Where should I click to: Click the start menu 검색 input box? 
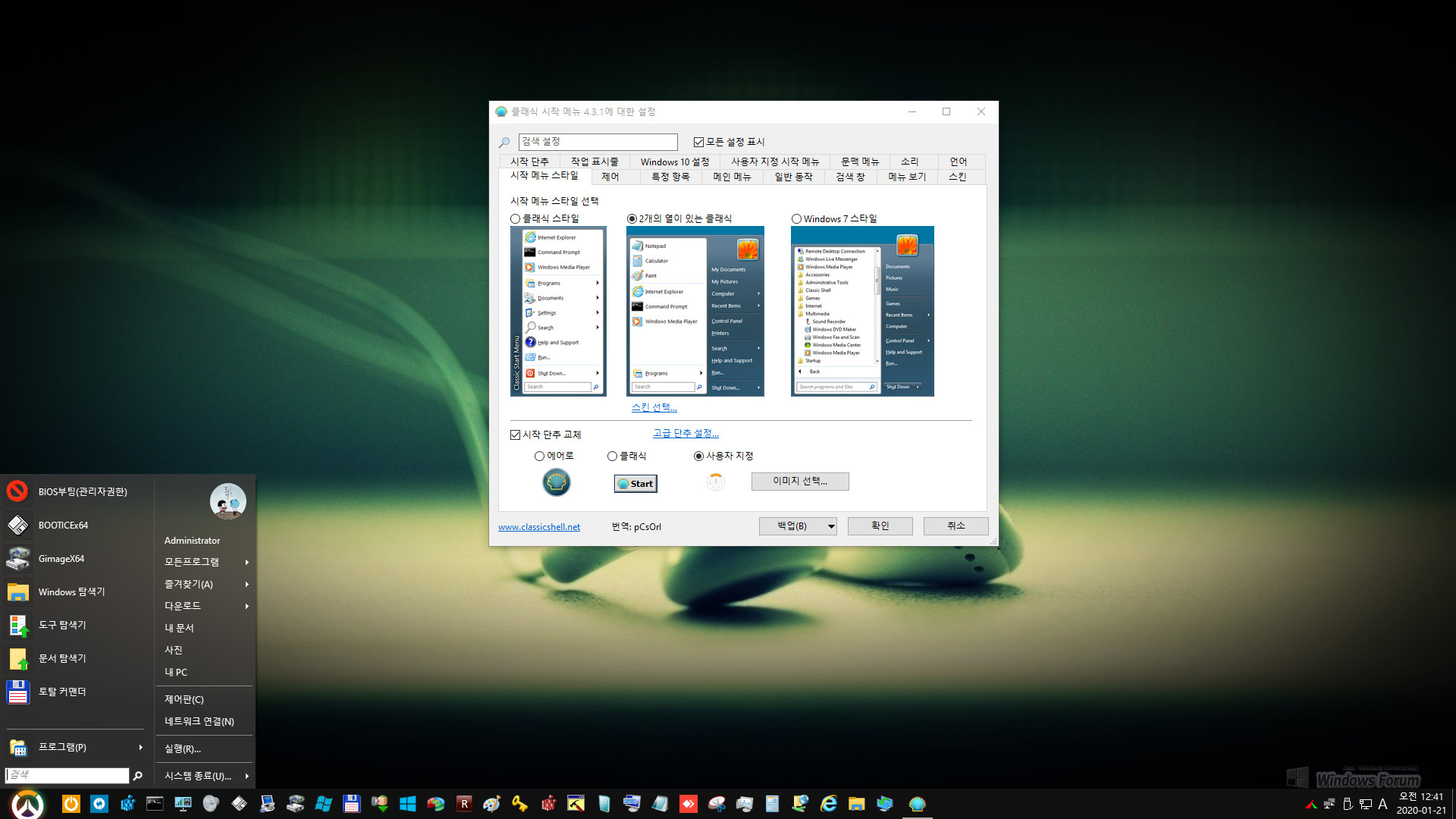pyautogui.click(x=67, y=775)
